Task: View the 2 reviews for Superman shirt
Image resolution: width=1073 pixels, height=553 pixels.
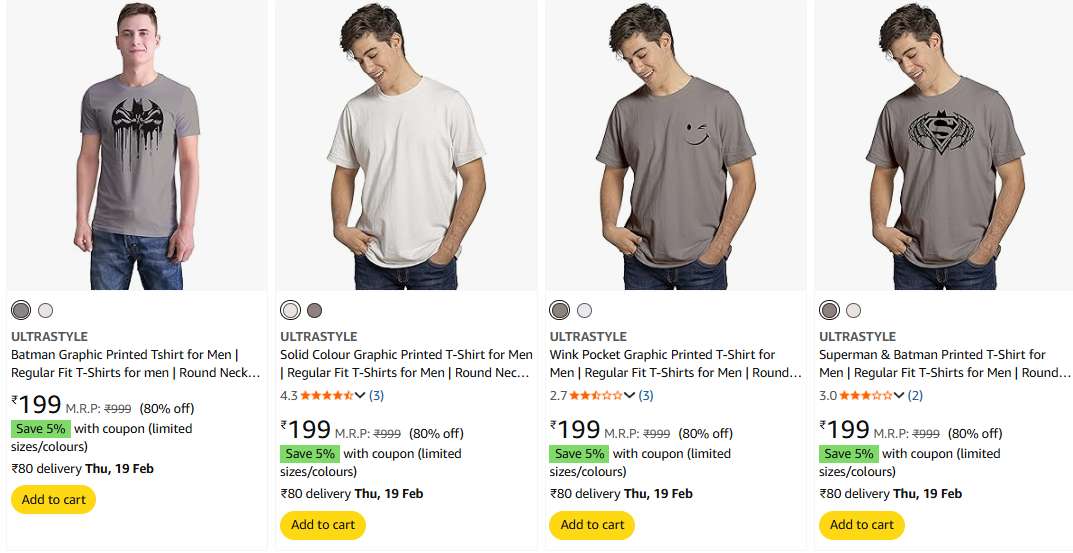Action: click(915, 395)
